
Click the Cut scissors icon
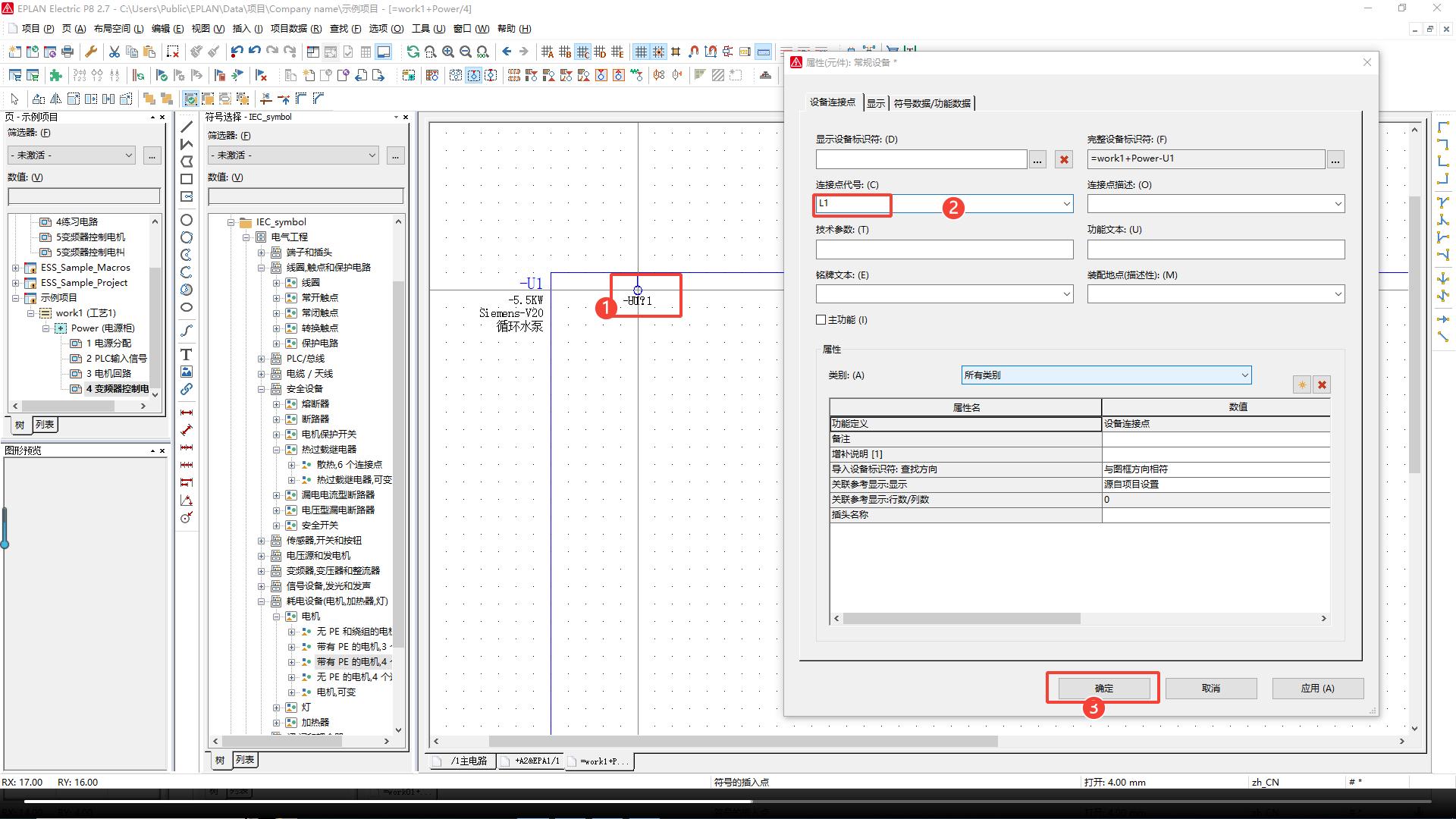pos(114,52)
